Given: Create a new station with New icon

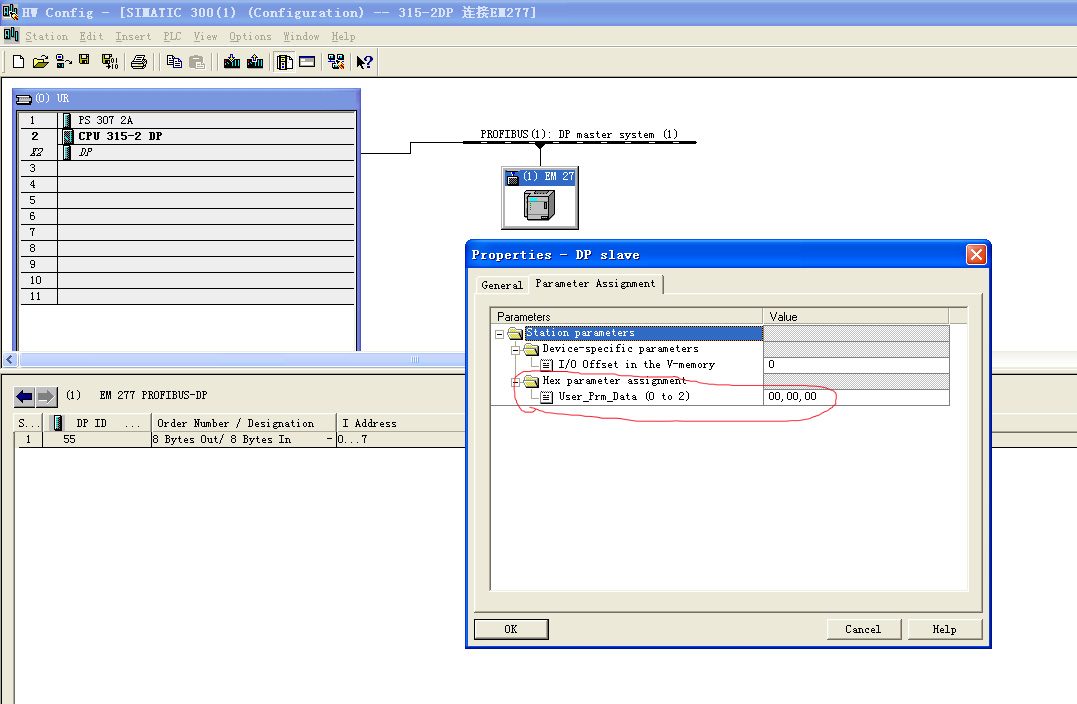Looking at the screenshot, I should coord(19,62).
